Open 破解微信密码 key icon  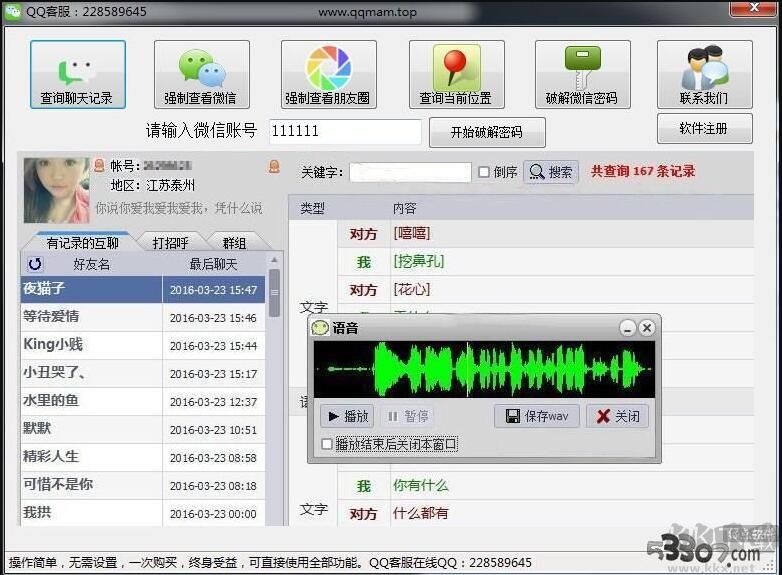pyautogui.click(x=583, y=74)
